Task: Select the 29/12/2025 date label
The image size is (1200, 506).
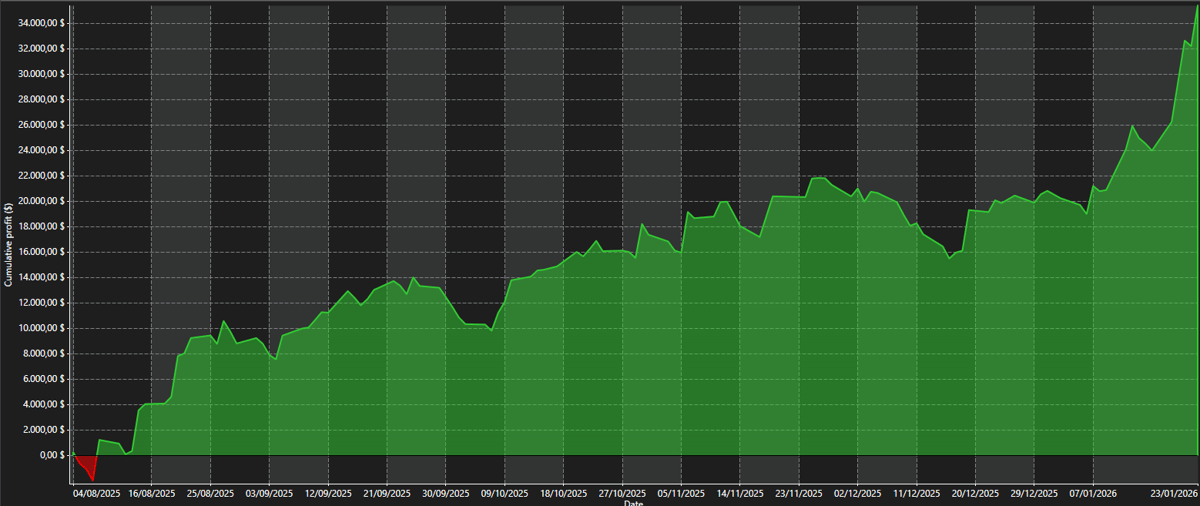Action: tap(1035, 493)
